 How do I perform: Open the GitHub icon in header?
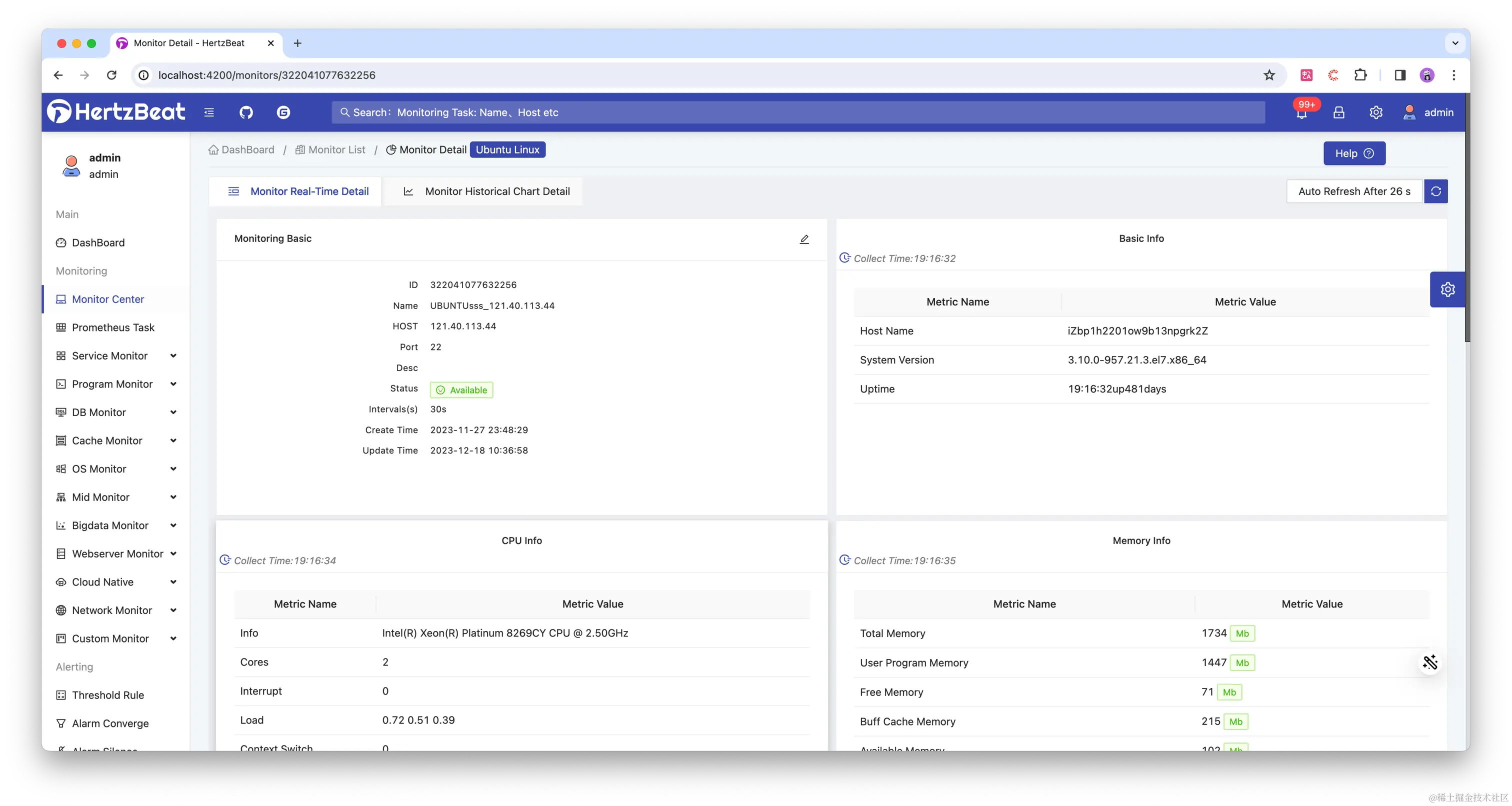pyautogui.click(x=246, y=112)
